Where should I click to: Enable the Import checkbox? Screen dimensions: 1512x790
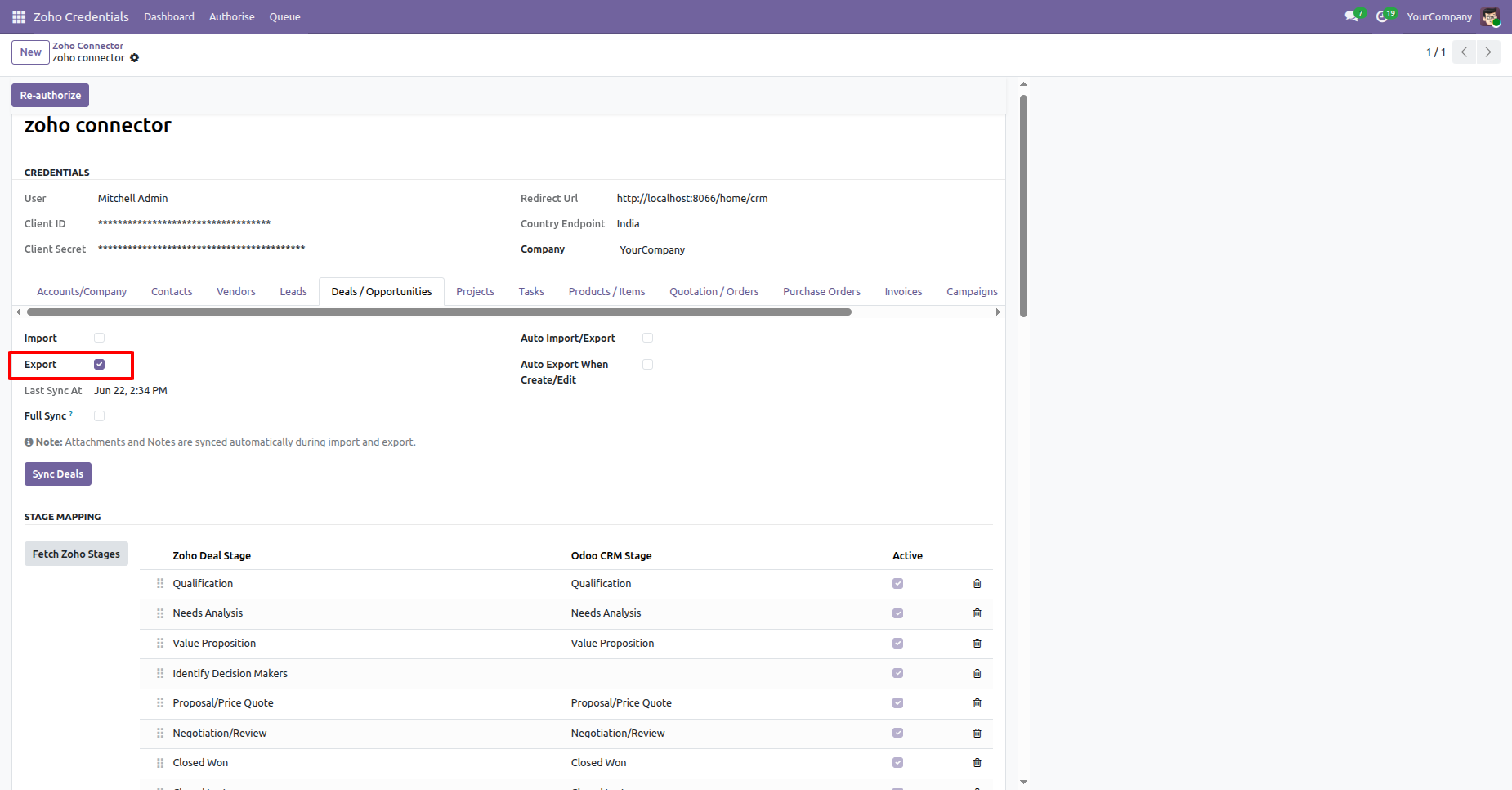point(100,338)
